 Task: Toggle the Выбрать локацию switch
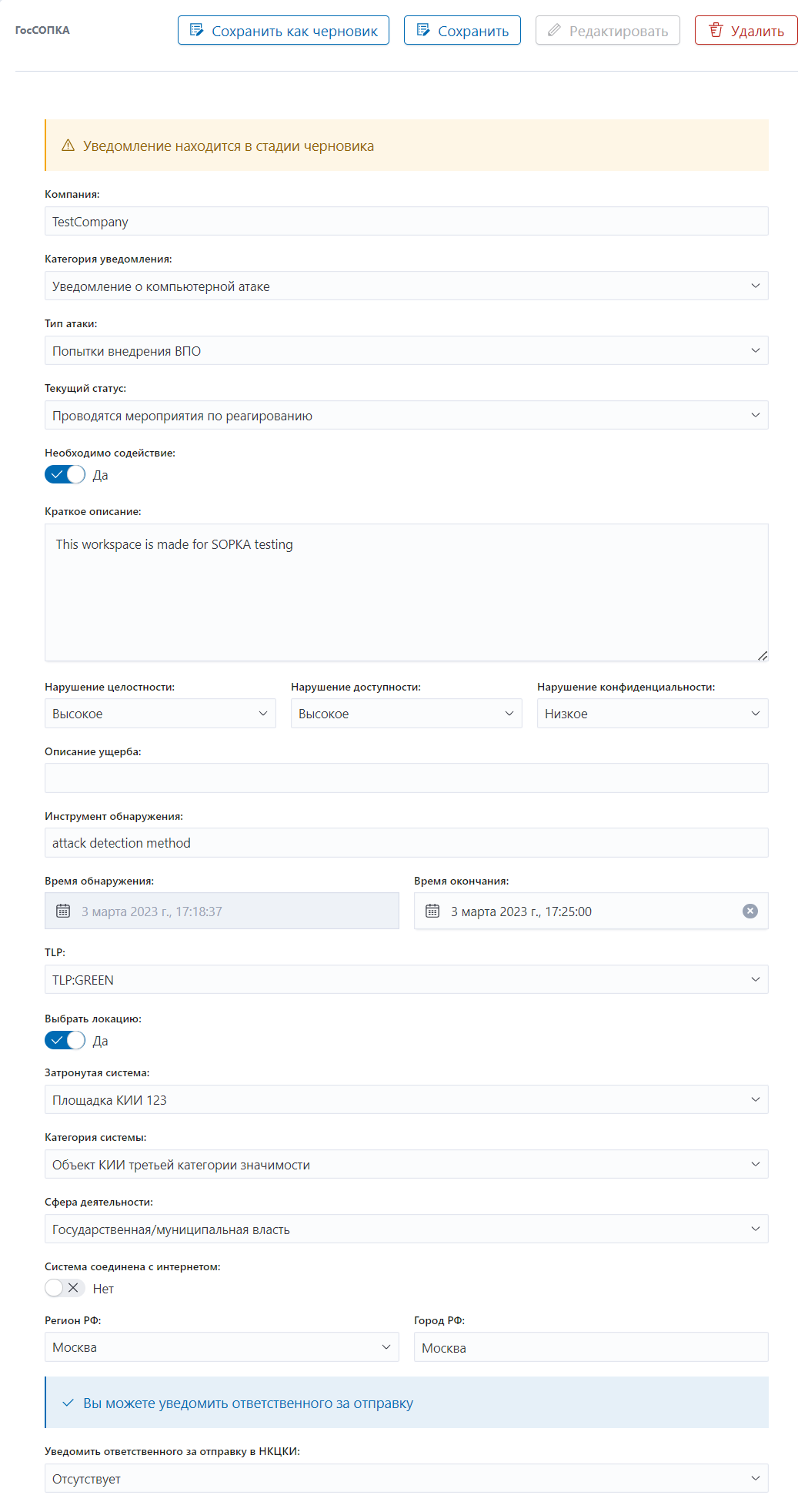pos(65,1040)
